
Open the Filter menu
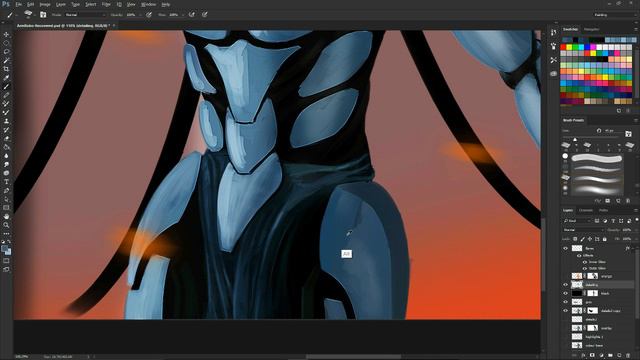pyautogui.click(x=106, y=4)
